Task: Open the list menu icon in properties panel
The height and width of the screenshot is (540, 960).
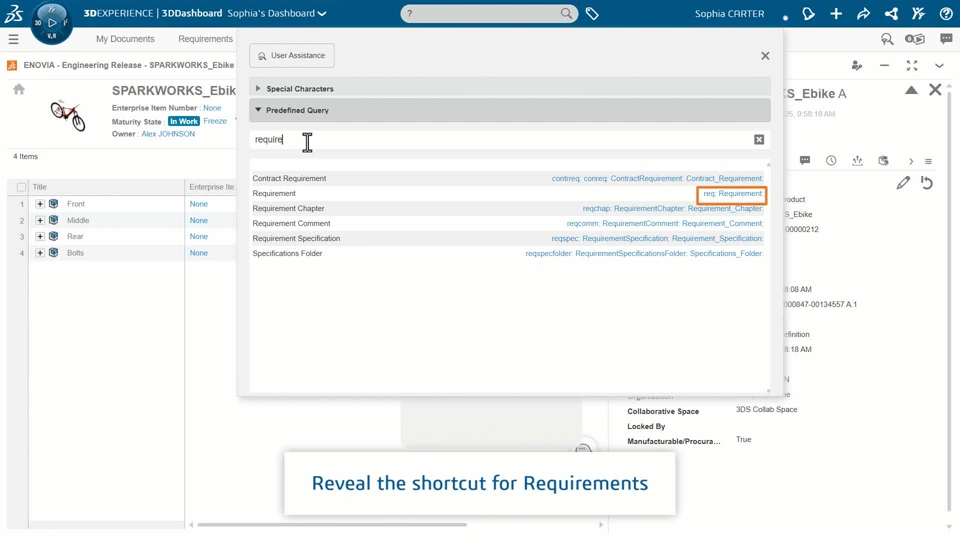Action: pos(928,161)
